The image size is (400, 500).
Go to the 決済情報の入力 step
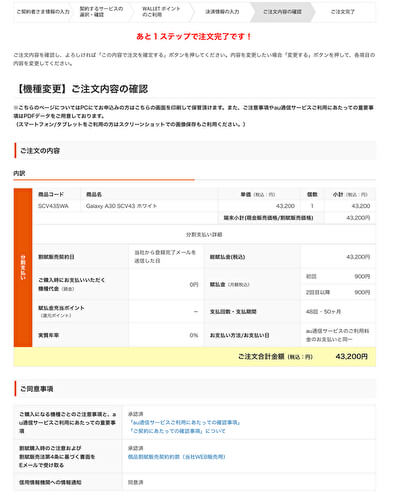pyautogui.click(x=222, y=12)
